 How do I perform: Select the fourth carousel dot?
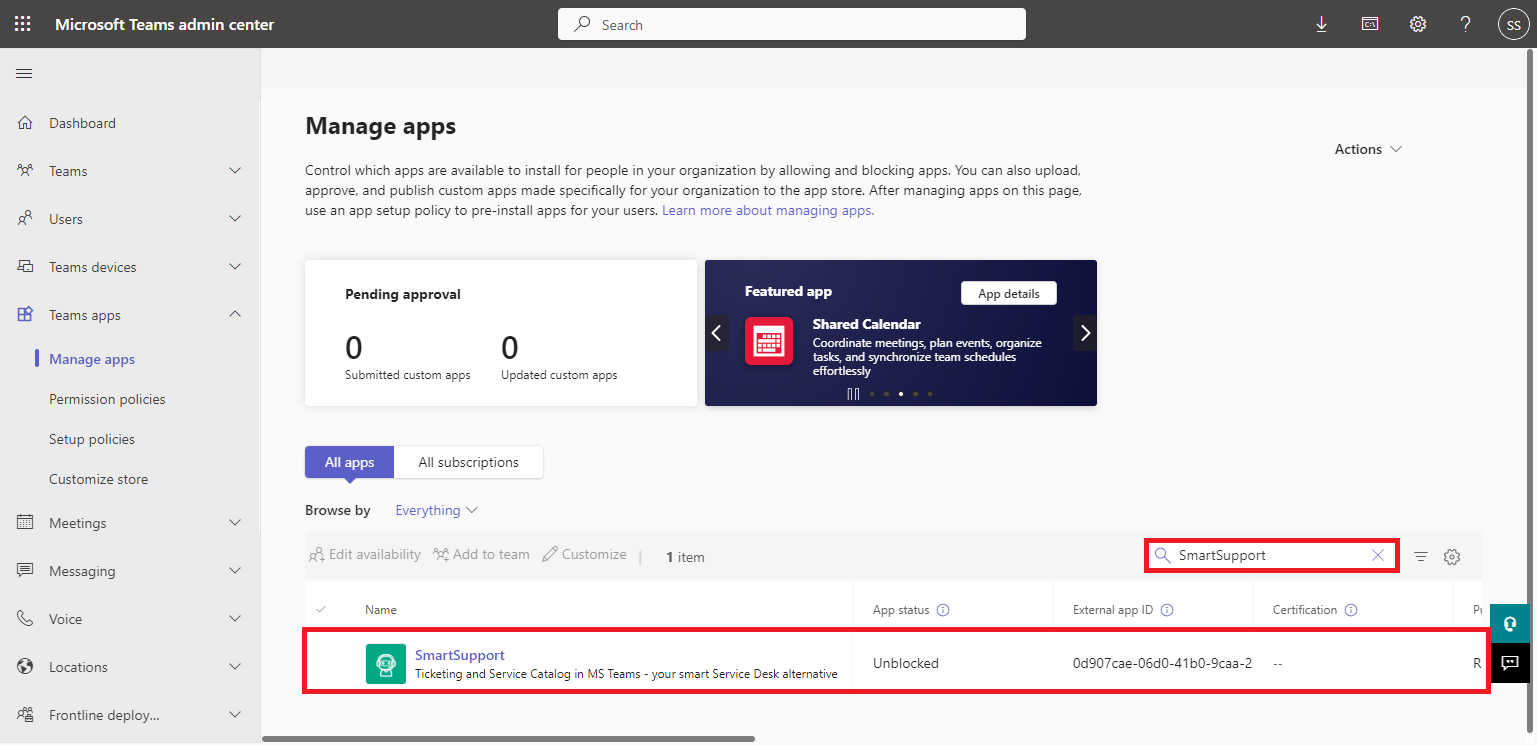click(x=915, y=394)
